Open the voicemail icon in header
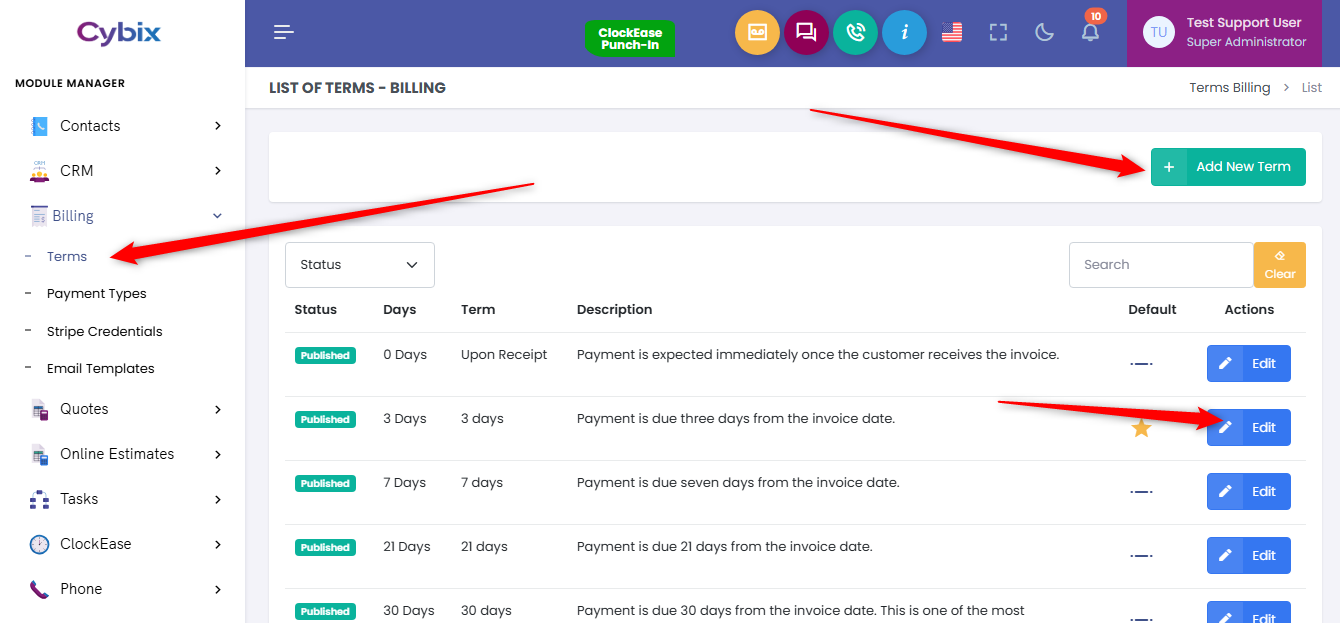The width and height of the screenshot is (1340, 623). point(757,32)
